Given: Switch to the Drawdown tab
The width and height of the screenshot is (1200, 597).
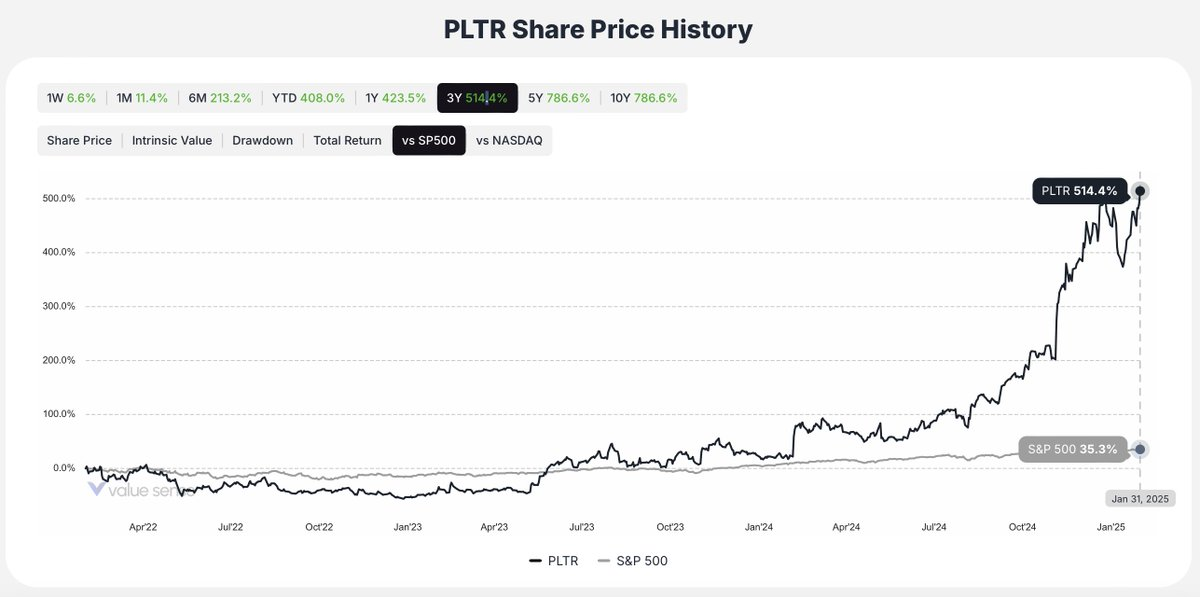Looking at the screenshot, I should (262, 140).
